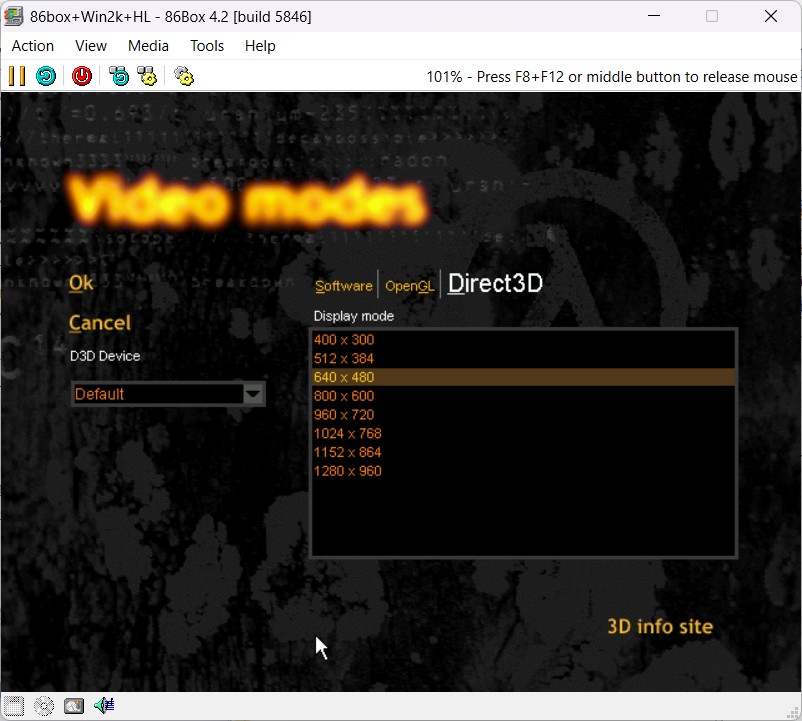Expand the D3D Device dropdown arrow

[253, 394]
